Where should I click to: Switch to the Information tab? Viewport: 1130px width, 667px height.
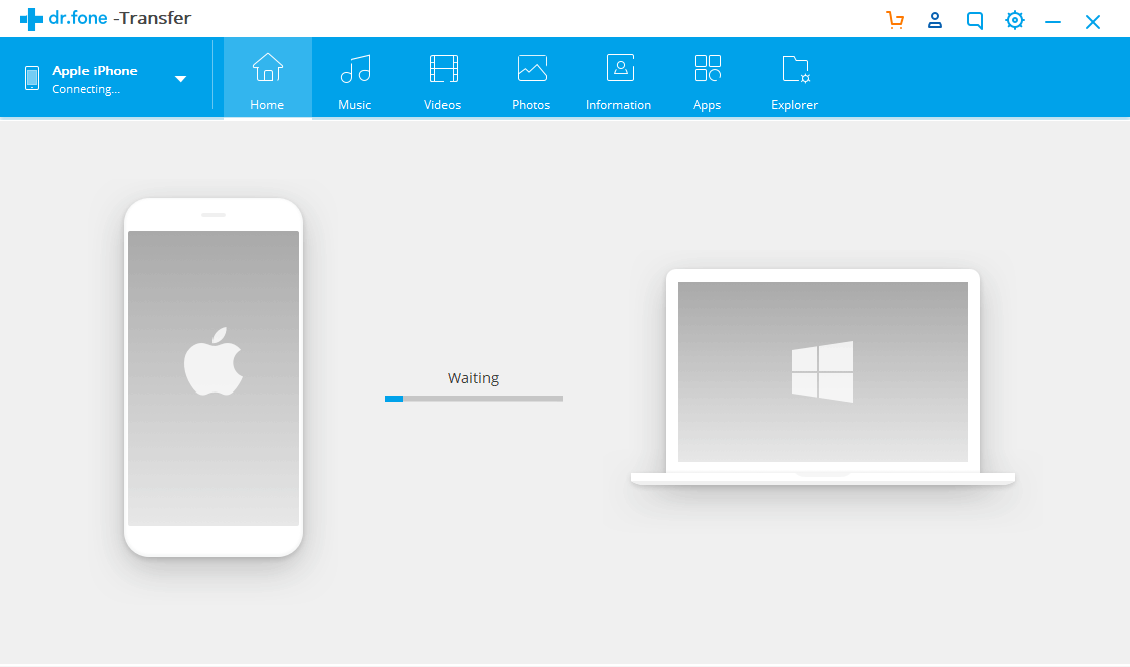[618, 79]
